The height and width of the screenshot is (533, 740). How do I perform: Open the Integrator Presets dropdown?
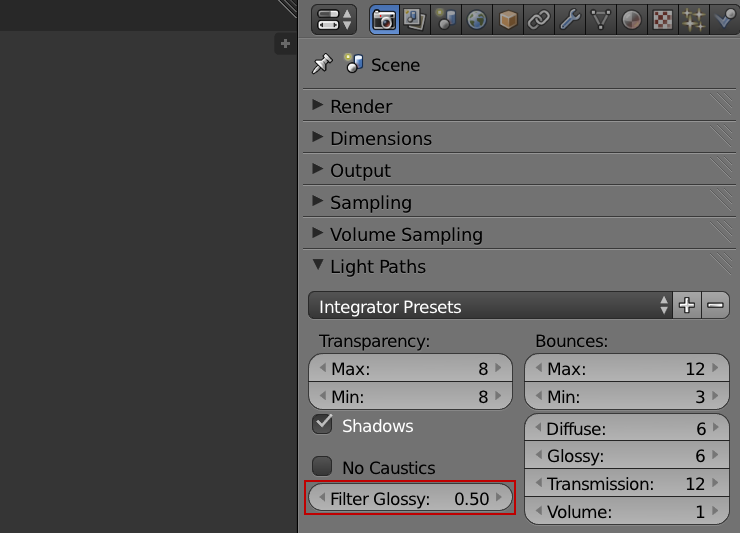(x=490, y=305)
